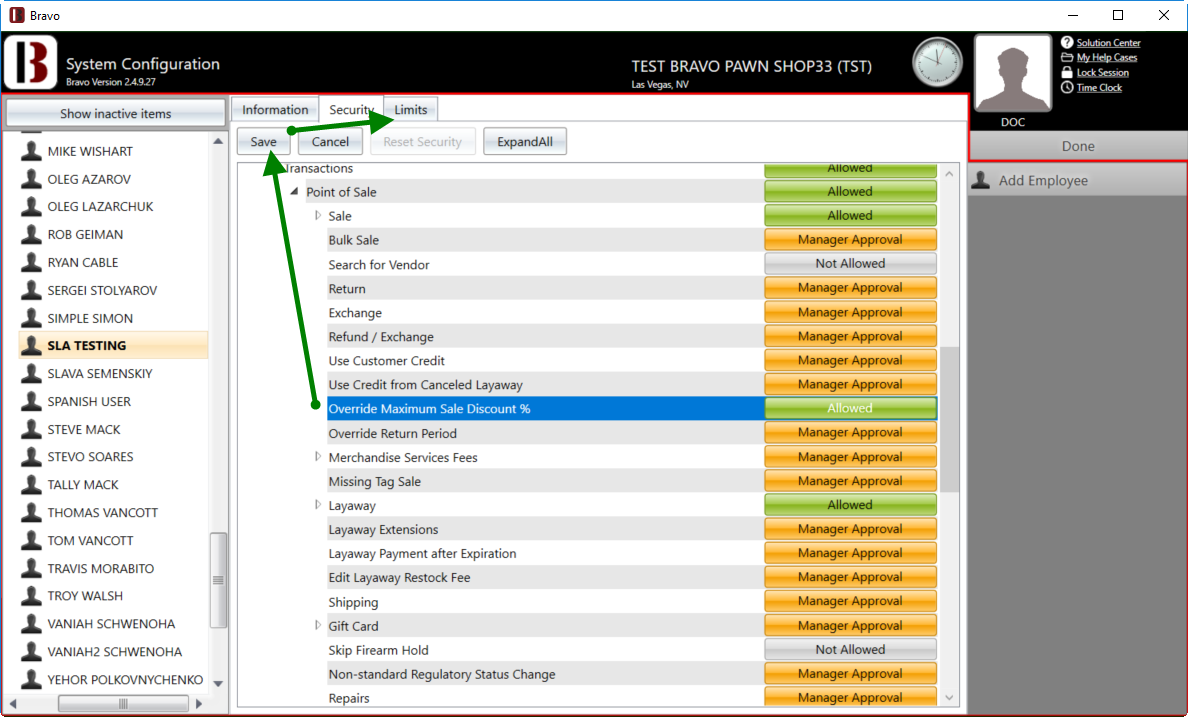Click the person icon beside TROY WALSH
Viewport: 1188px width, 717px height.
(x=31, y=596)
